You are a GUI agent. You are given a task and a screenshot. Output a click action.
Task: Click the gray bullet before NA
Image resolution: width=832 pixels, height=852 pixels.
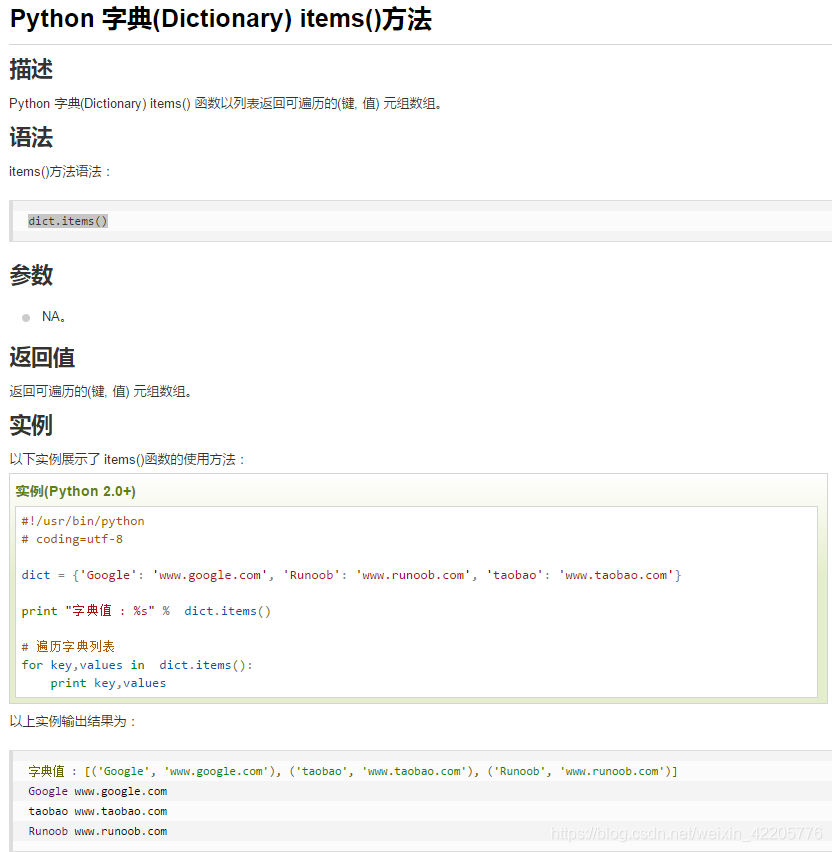(26, 318)
